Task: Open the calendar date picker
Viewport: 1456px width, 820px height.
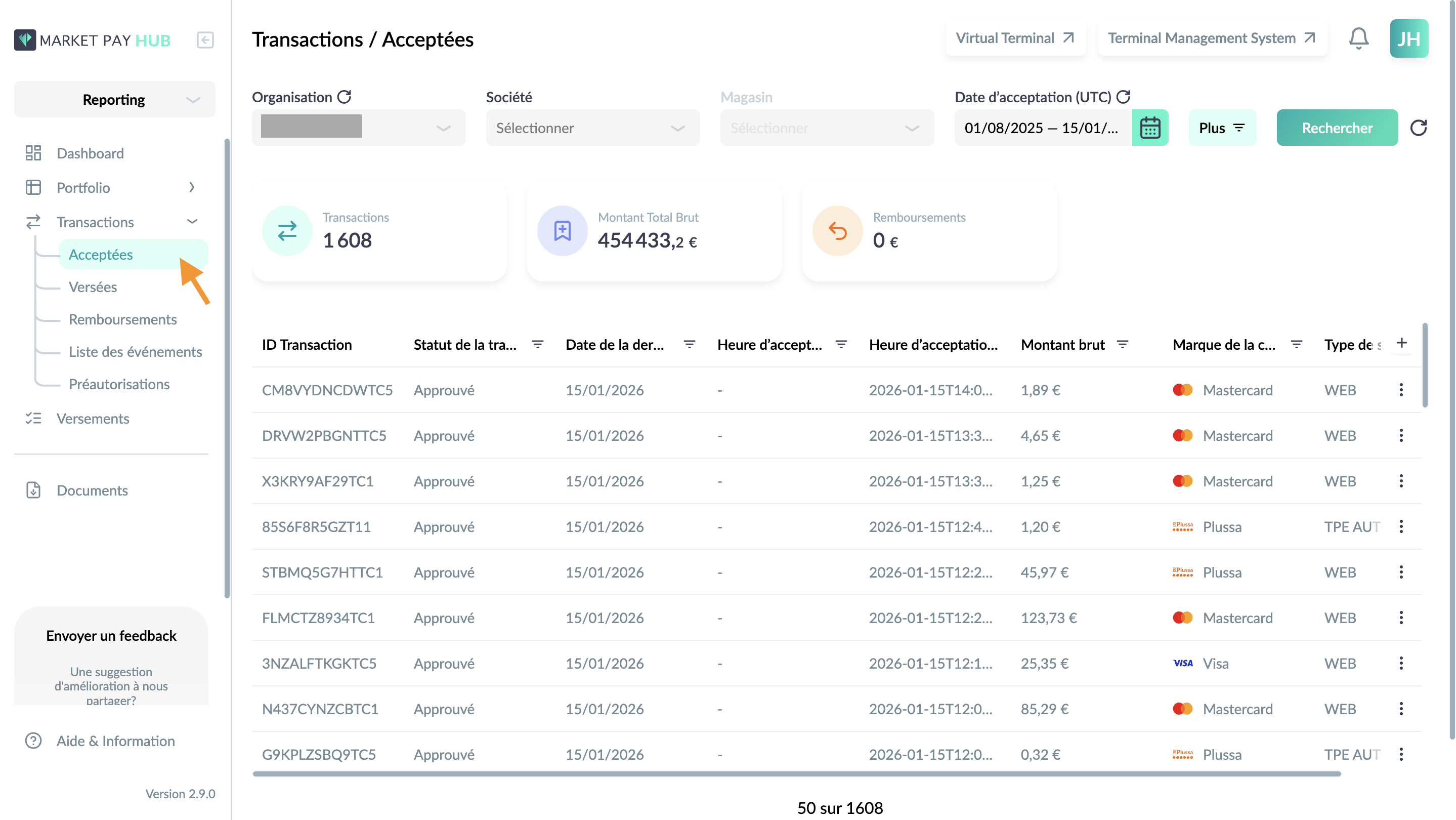Action: (x=1149, y=128)
